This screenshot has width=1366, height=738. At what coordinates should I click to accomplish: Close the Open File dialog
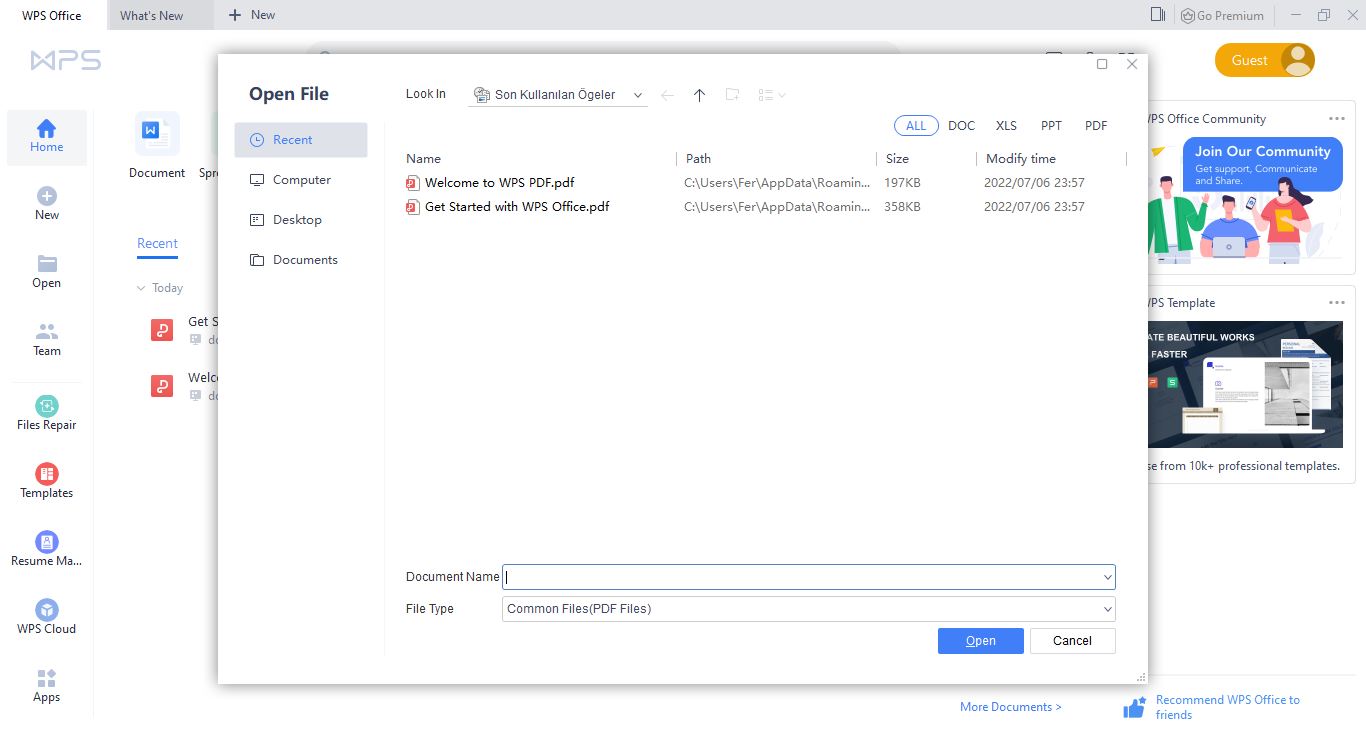pos(1132,64)
